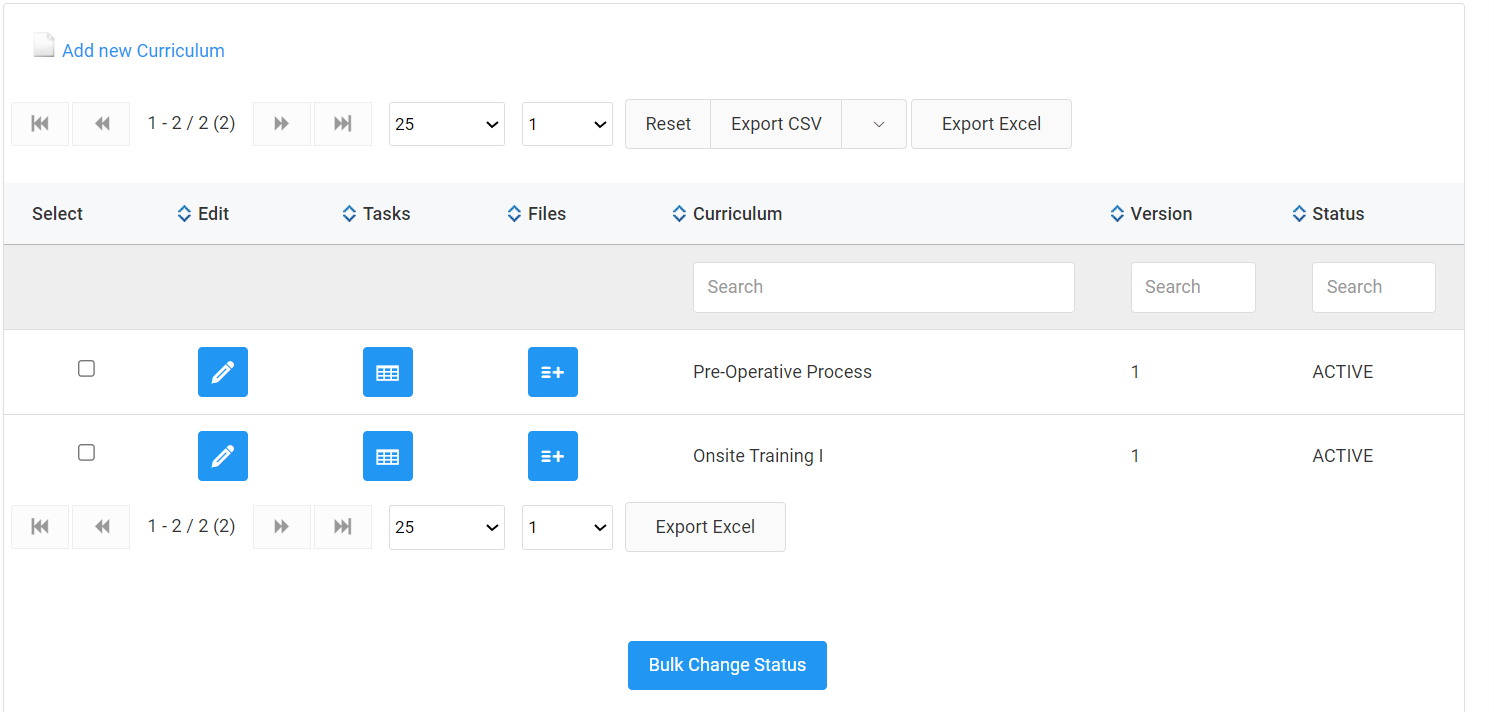Viewport: 1494px width, 712px height.
Task: Click version 1 of Pre-Operative Process row
Action: point(1135,372)
